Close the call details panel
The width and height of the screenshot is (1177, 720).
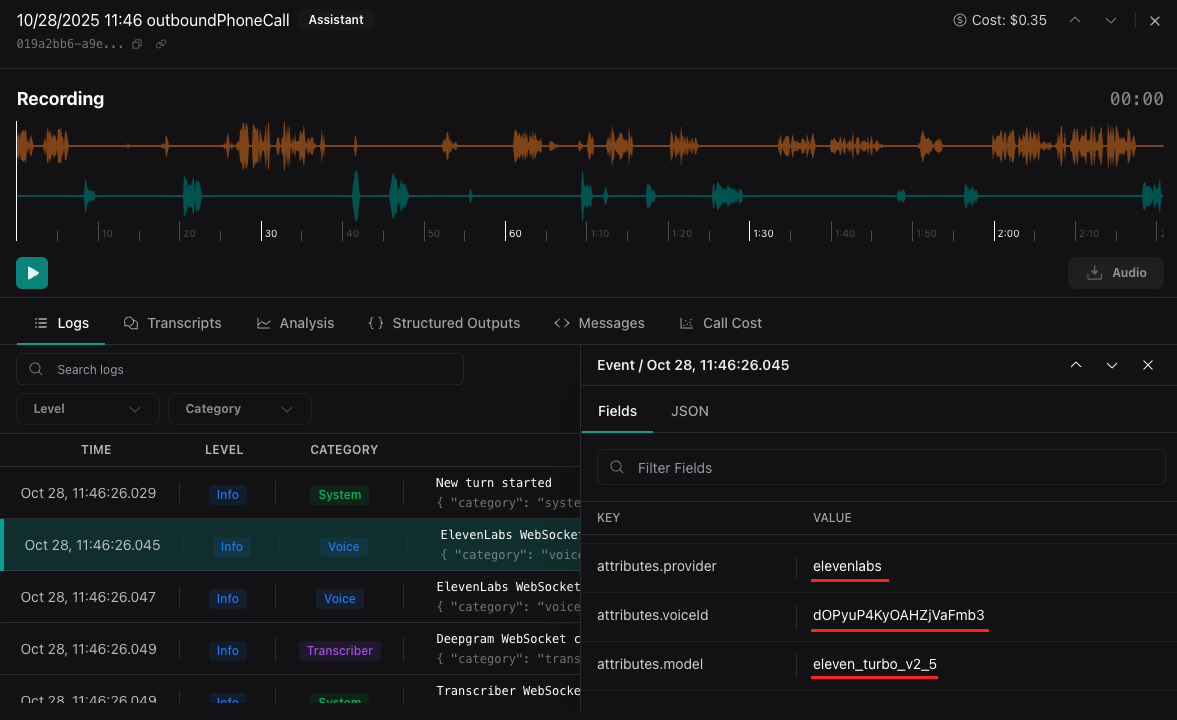(x=1154, y=20)
